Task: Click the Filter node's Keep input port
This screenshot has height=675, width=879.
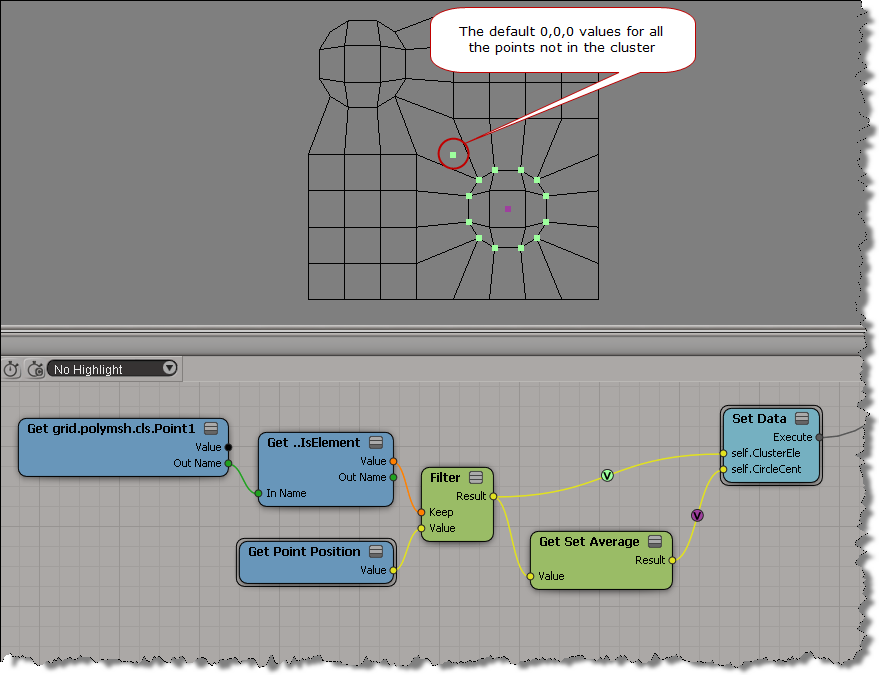Action: tap(422, 512)
